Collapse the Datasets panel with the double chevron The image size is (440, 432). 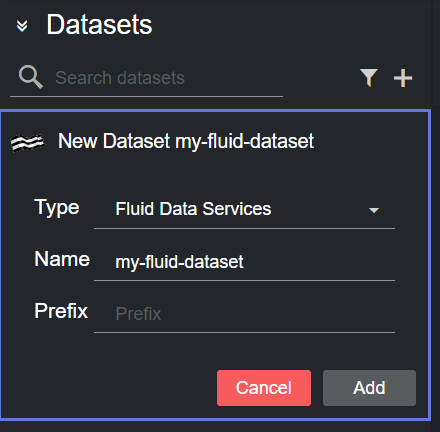(22, 26)
